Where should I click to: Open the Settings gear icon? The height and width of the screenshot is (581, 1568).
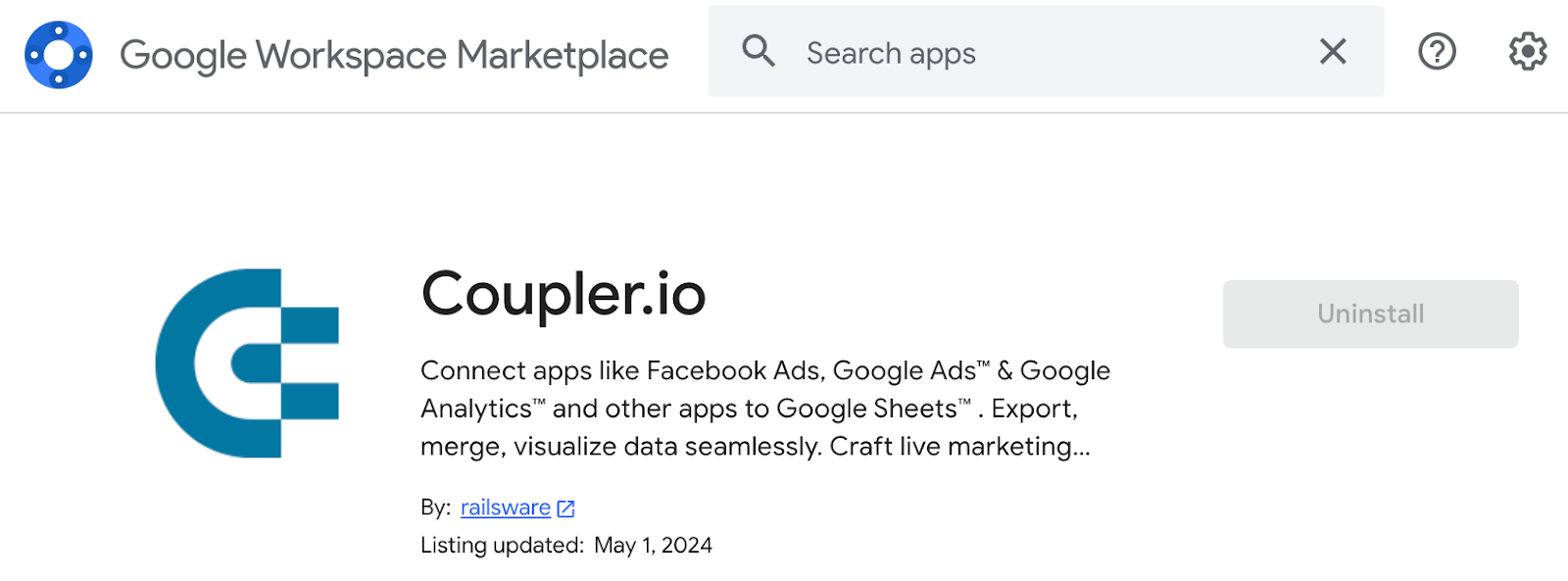(x=1527, y=51)
